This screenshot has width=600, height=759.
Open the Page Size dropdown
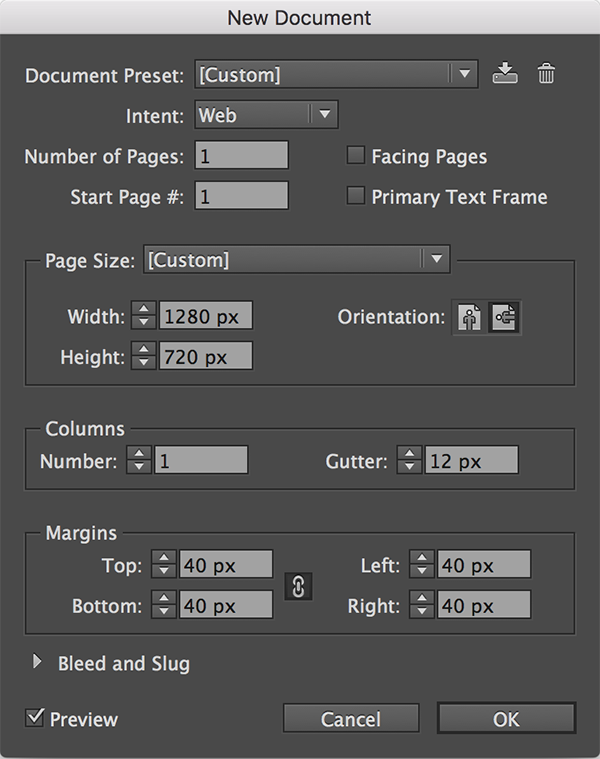297,259
